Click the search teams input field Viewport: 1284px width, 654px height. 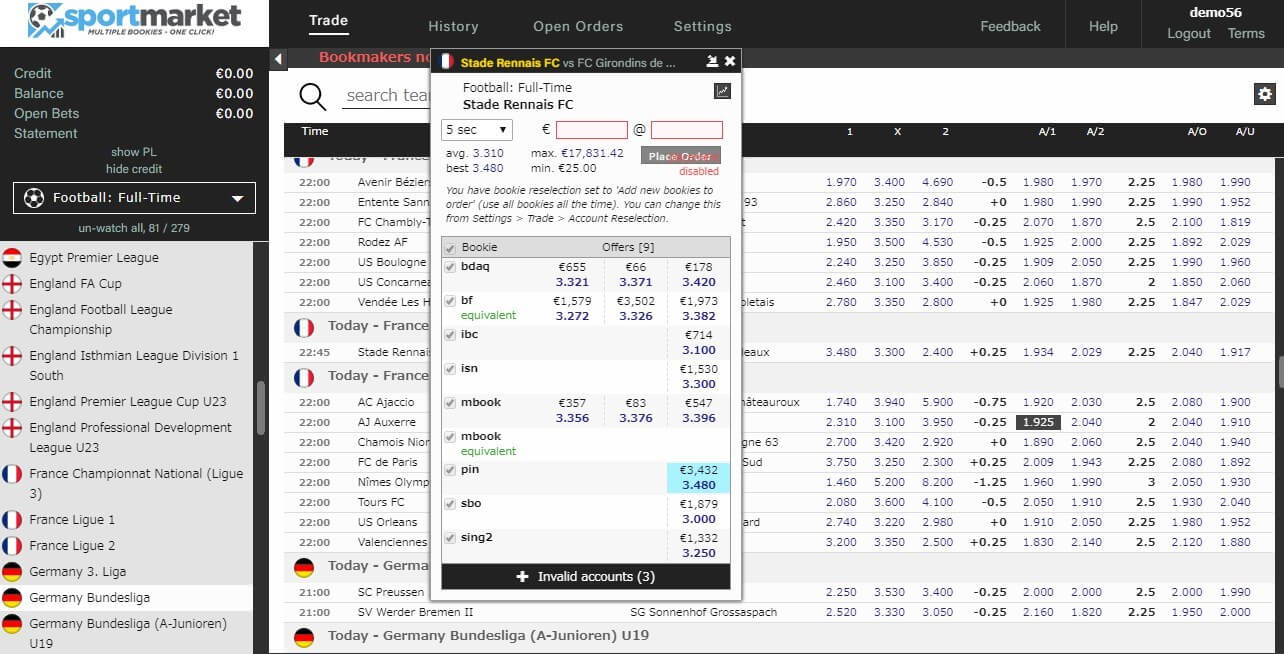[x=388, y=96]
